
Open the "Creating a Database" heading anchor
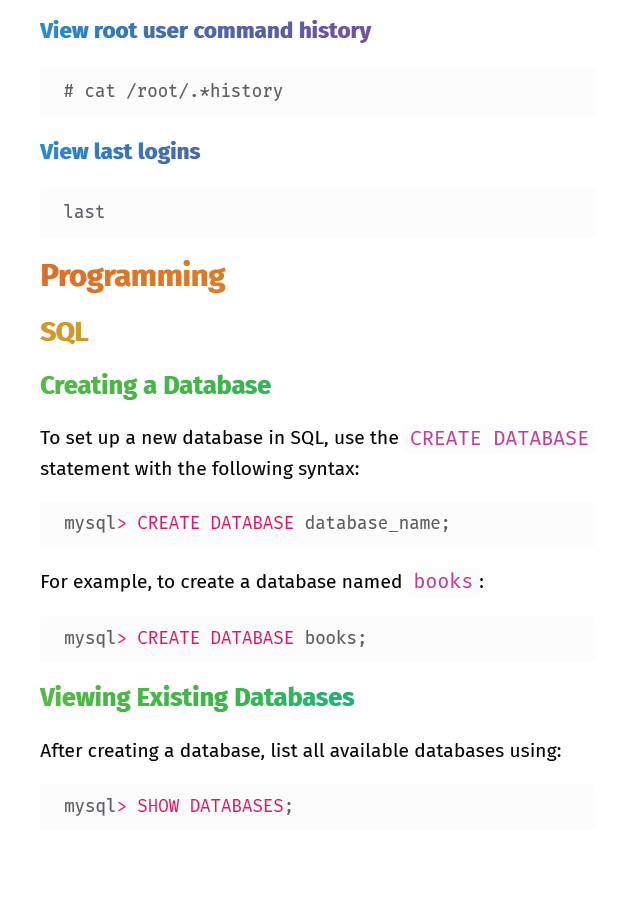pyautogui.click(x=155, y=385)
